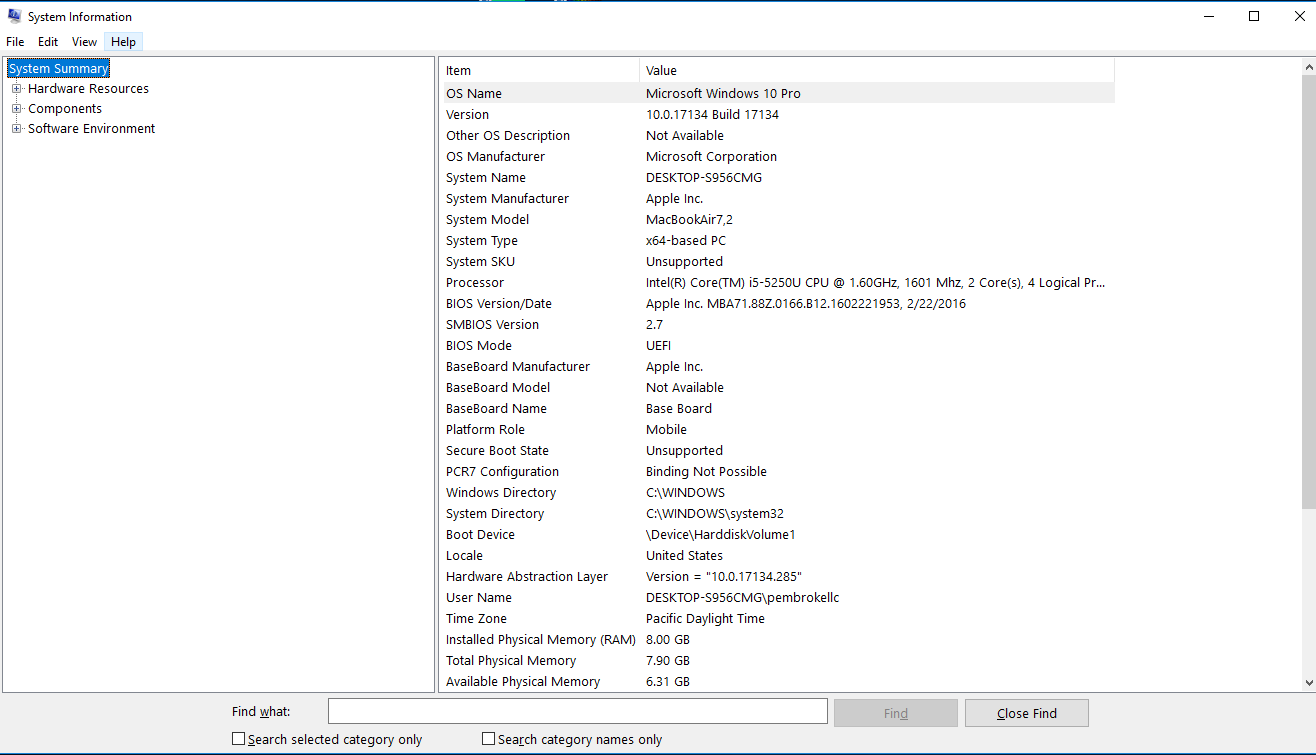Expand the Hardware Resources node
Screen dimensions: 1316x755
click(x=16, y=89)
